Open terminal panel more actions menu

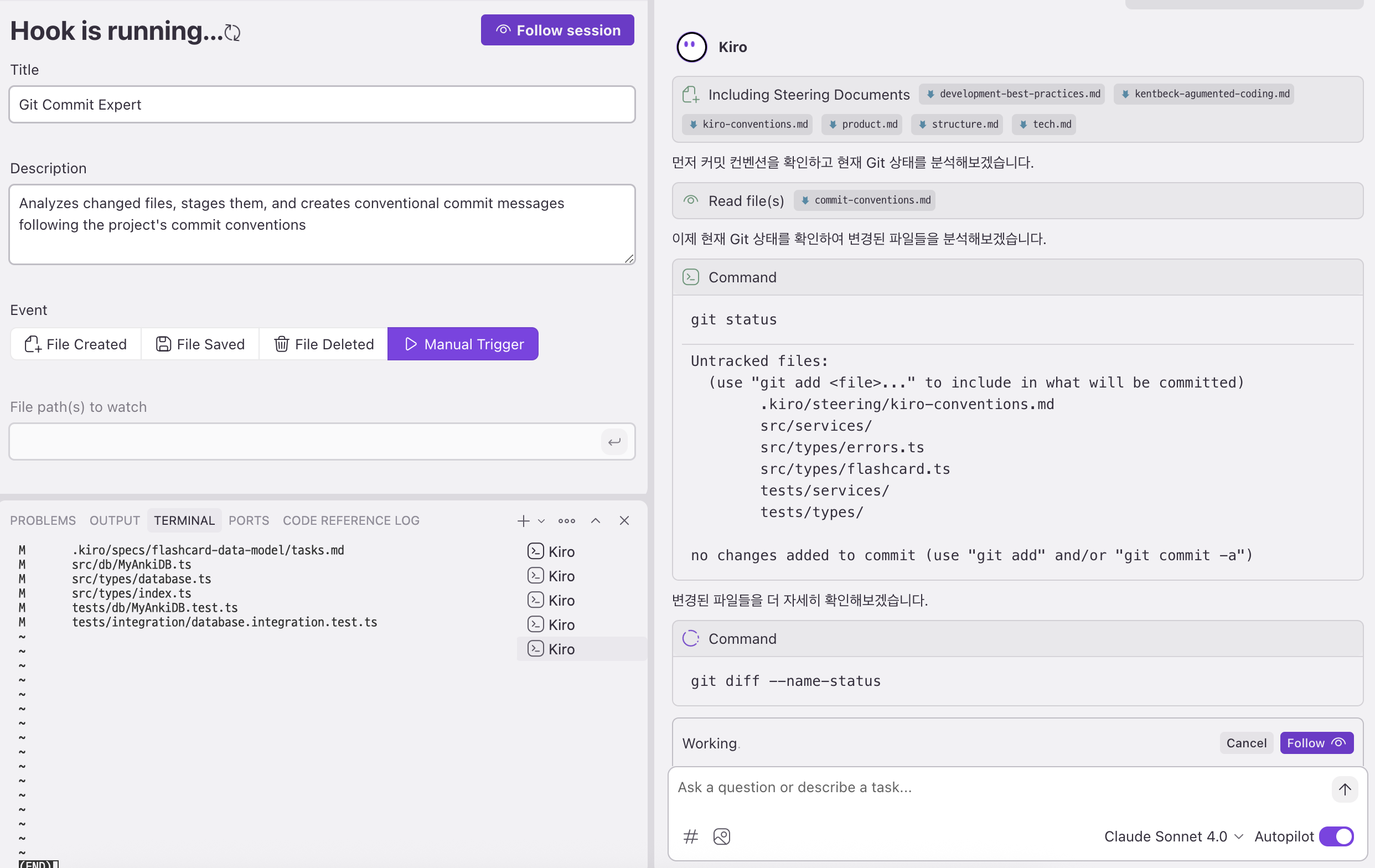coord(566,521)
